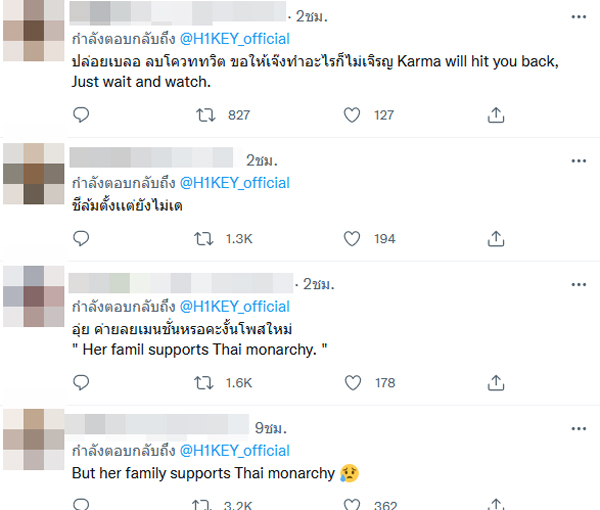Like the tweet with 178 likes
This screenshot has height=510, width=600.
(x=351, y=382)
